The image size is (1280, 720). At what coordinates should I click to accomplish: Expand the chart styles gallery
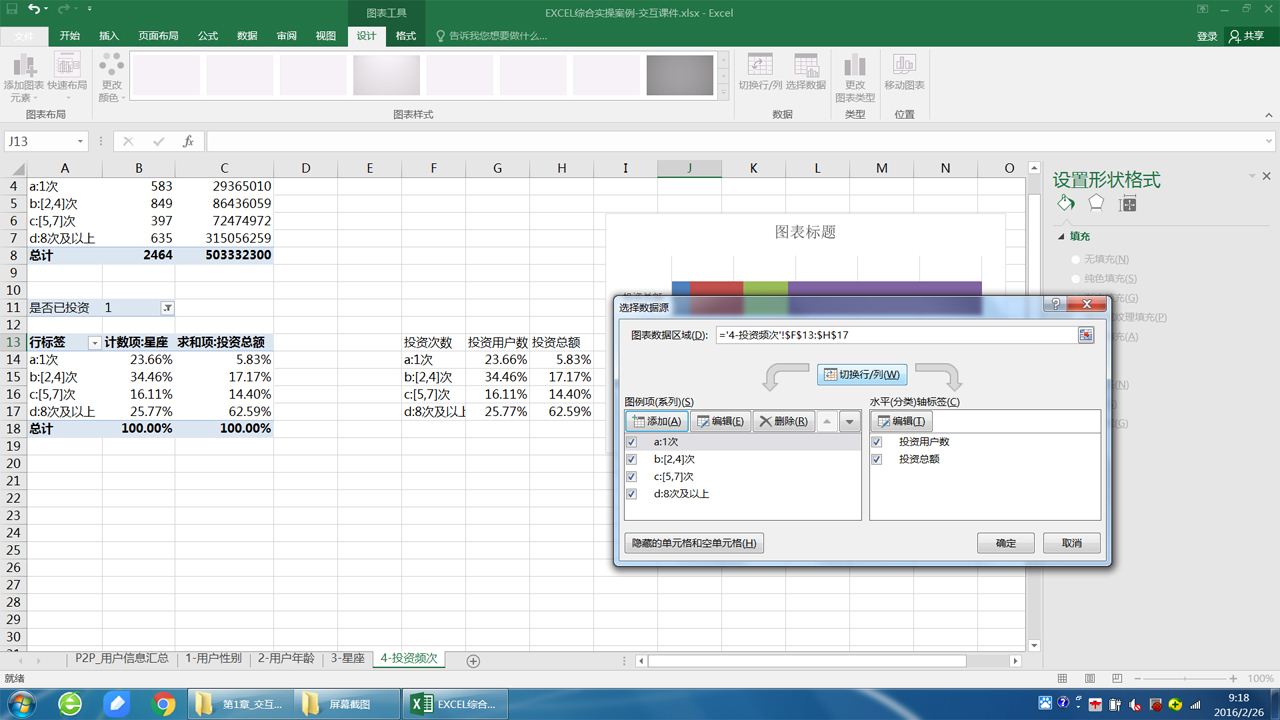(723, 94)
